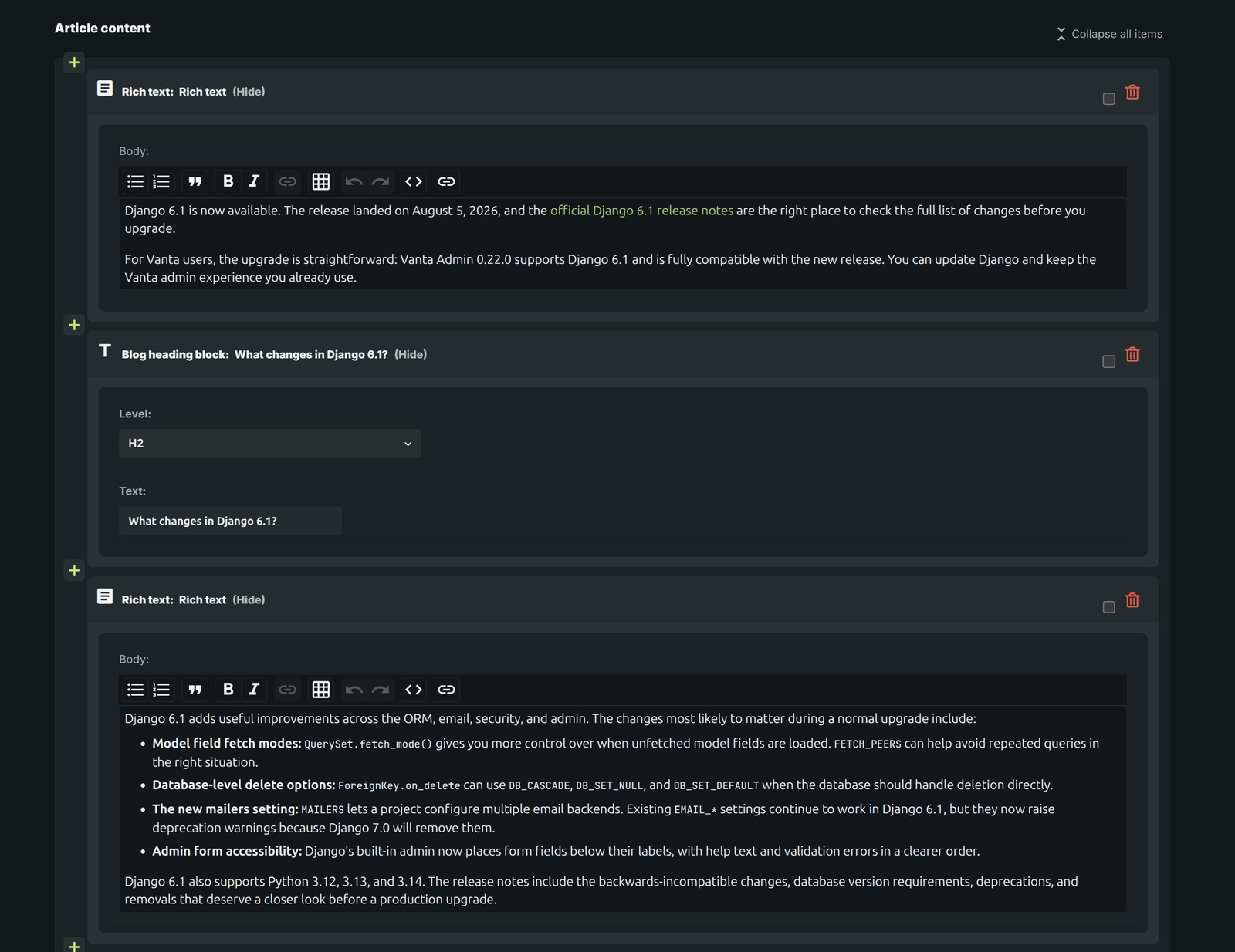This screenshot has height=952, width=1235.
Task: Click document icon of the Rich text block below the heading block
Action: (105, 596)
